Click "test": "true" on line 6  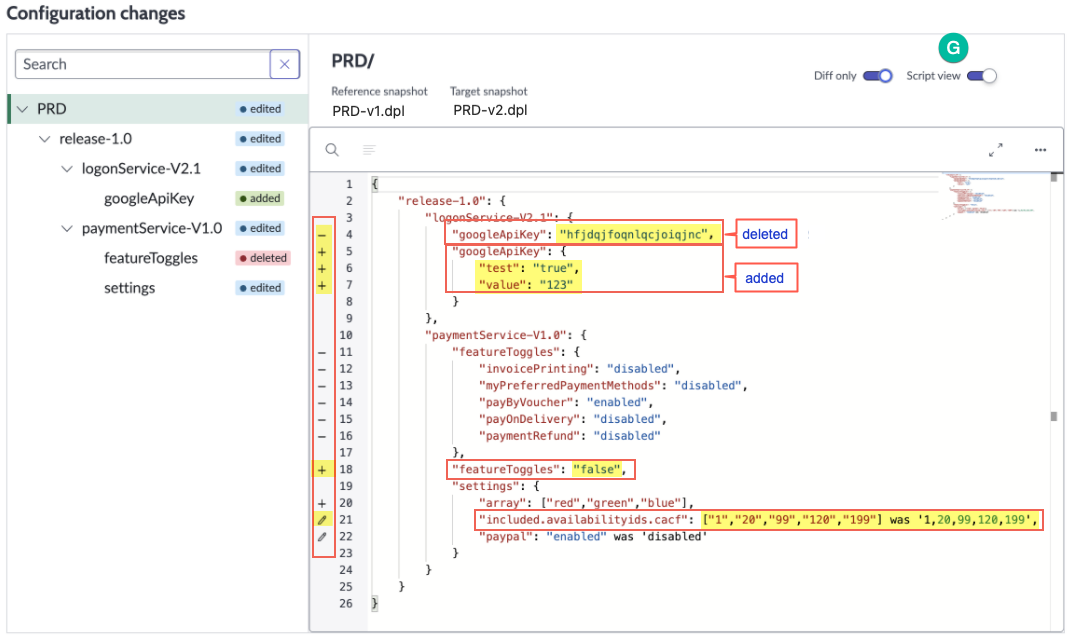528,269
